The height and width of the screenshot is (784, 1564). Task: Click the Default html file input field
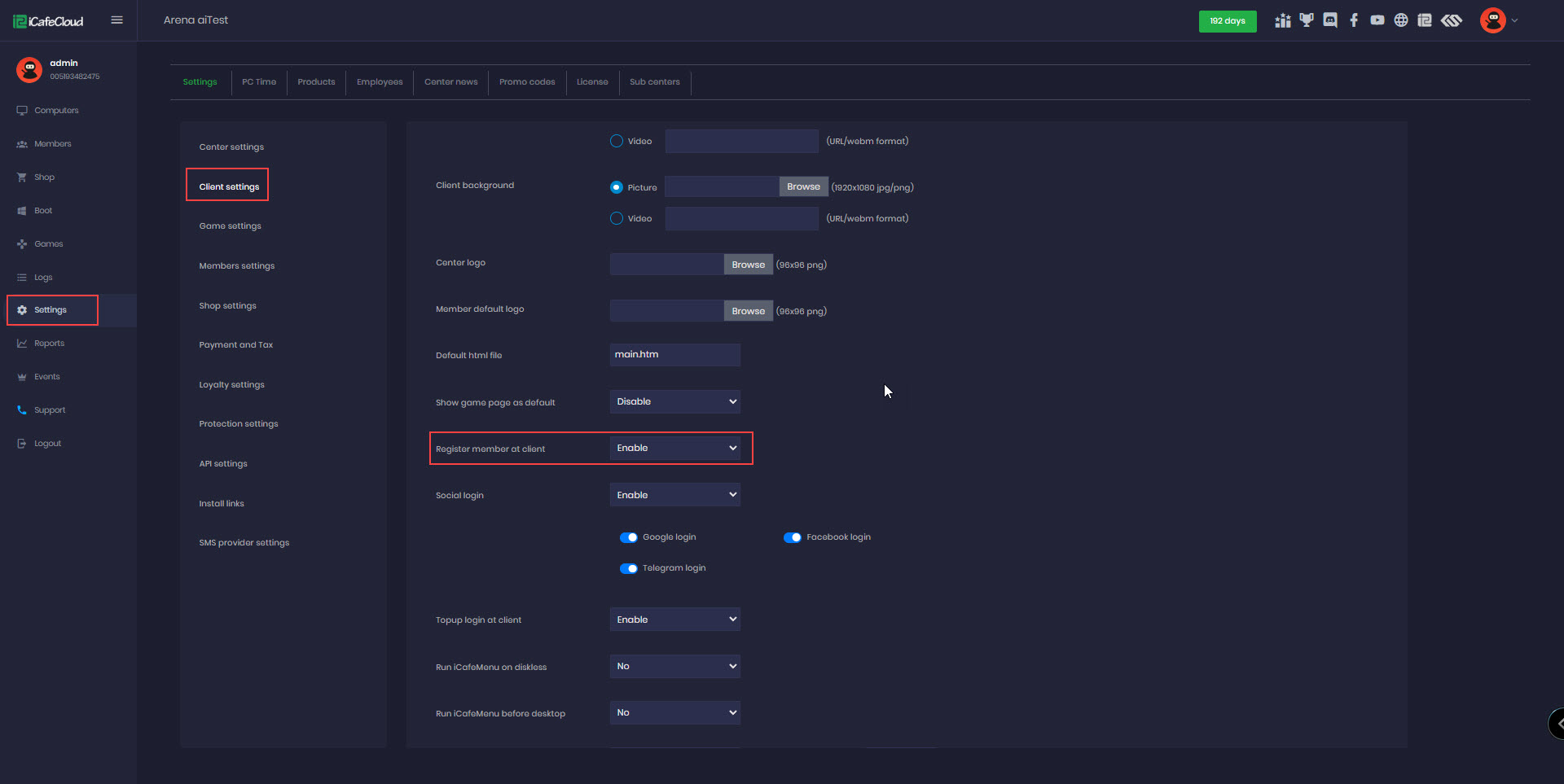(674, 355)
